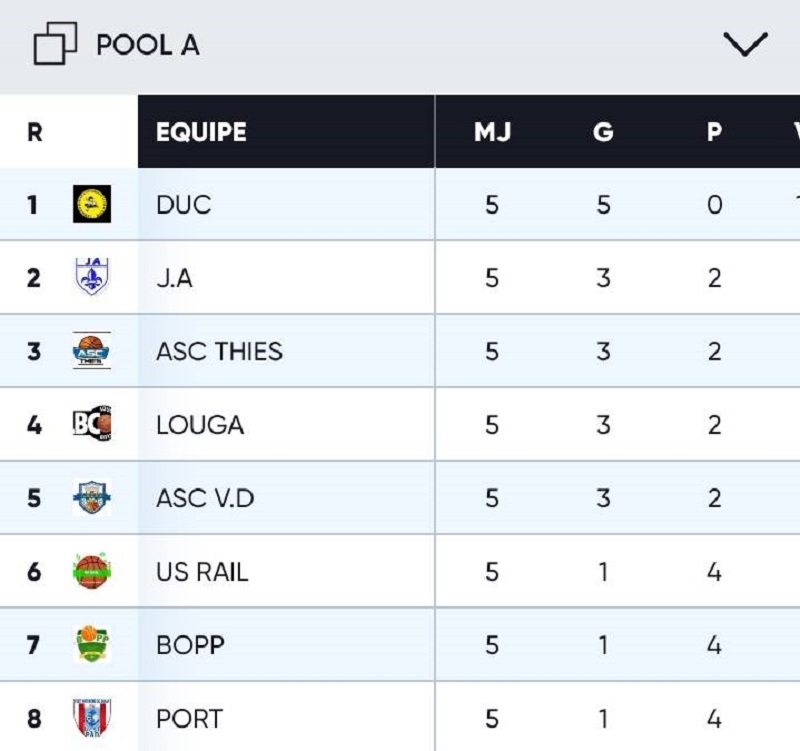Open the DUC team name link

pos(184,205)
